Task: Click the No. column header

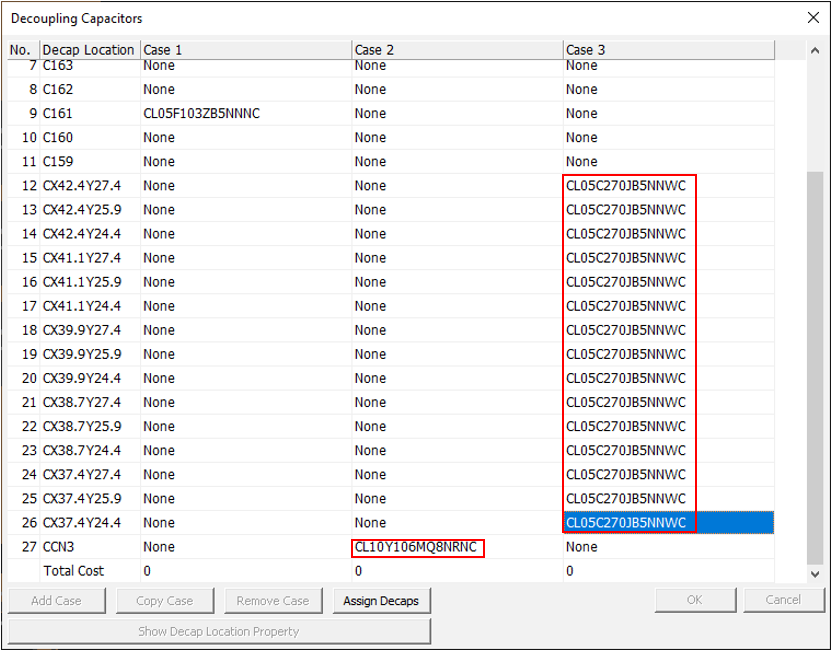Action: point(21,50)
